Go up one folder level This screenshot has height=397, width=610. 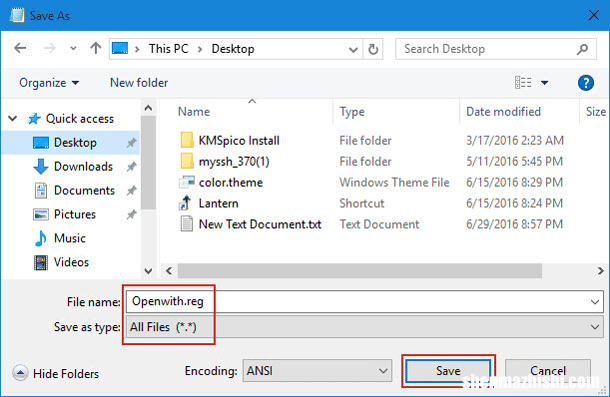pyautogui.click(x=96, y=49)
